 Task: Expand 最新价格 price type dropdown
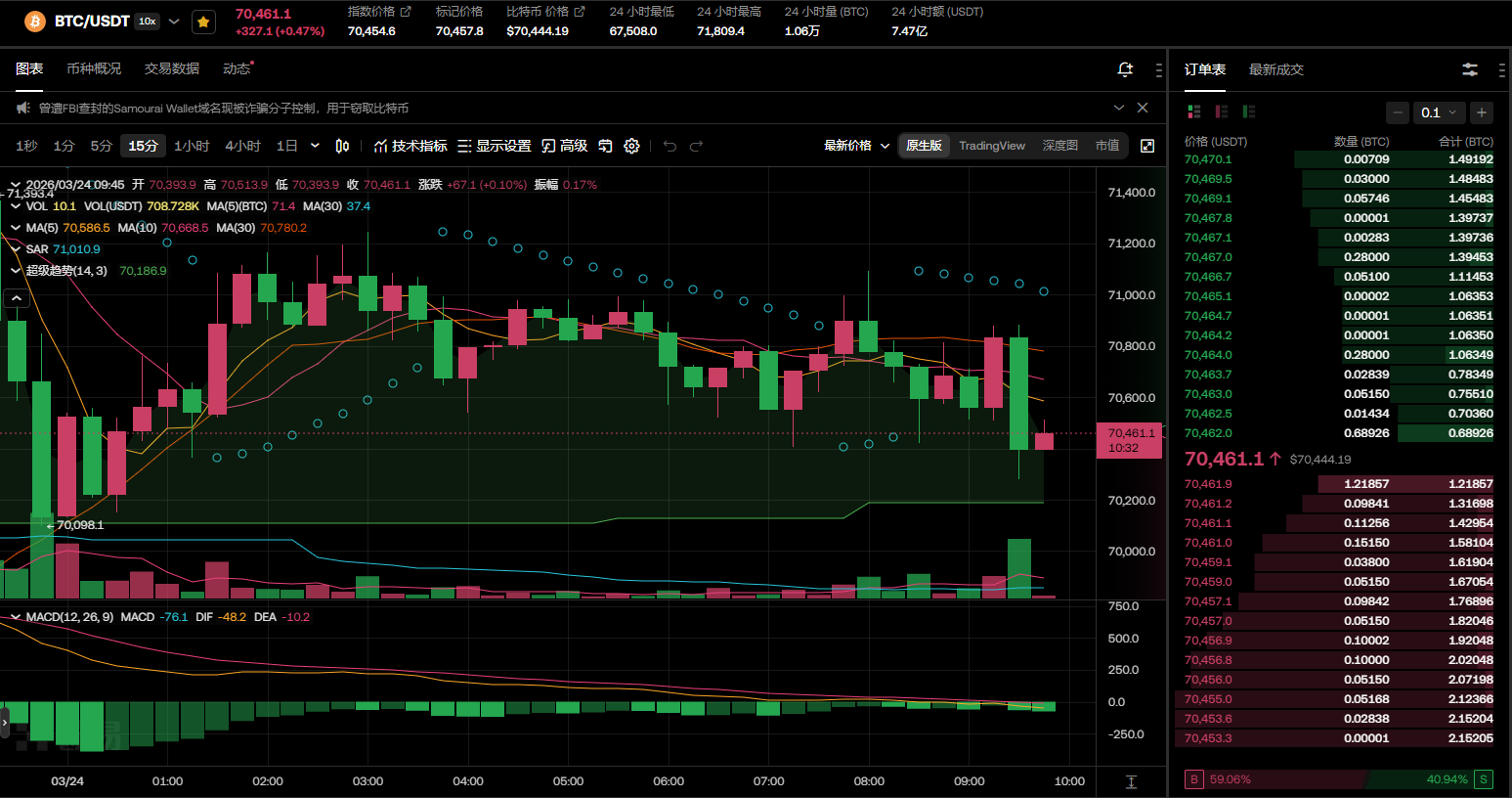point(856,146)
